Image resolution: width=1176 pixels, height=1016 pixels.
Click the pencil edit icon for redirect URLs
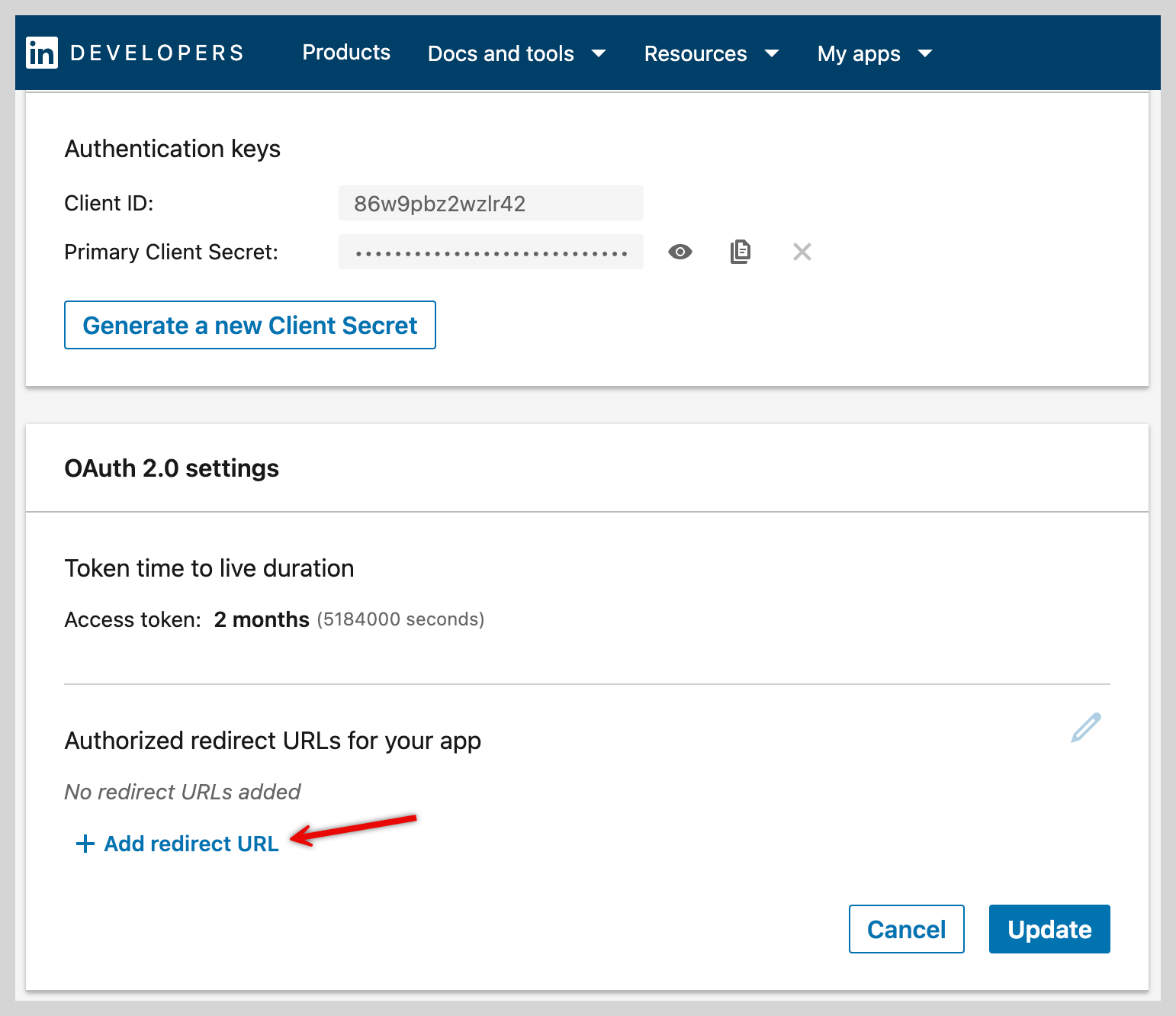(x=1086, y=728)
